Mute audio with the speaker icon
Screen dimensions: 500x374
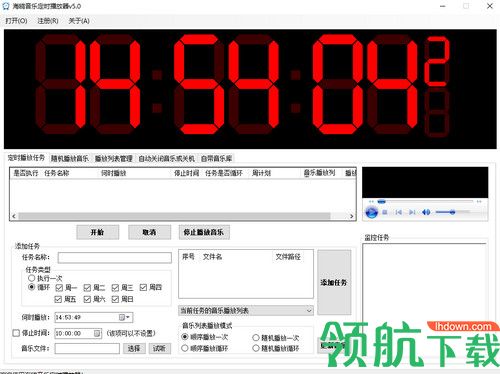pos(426,212)
